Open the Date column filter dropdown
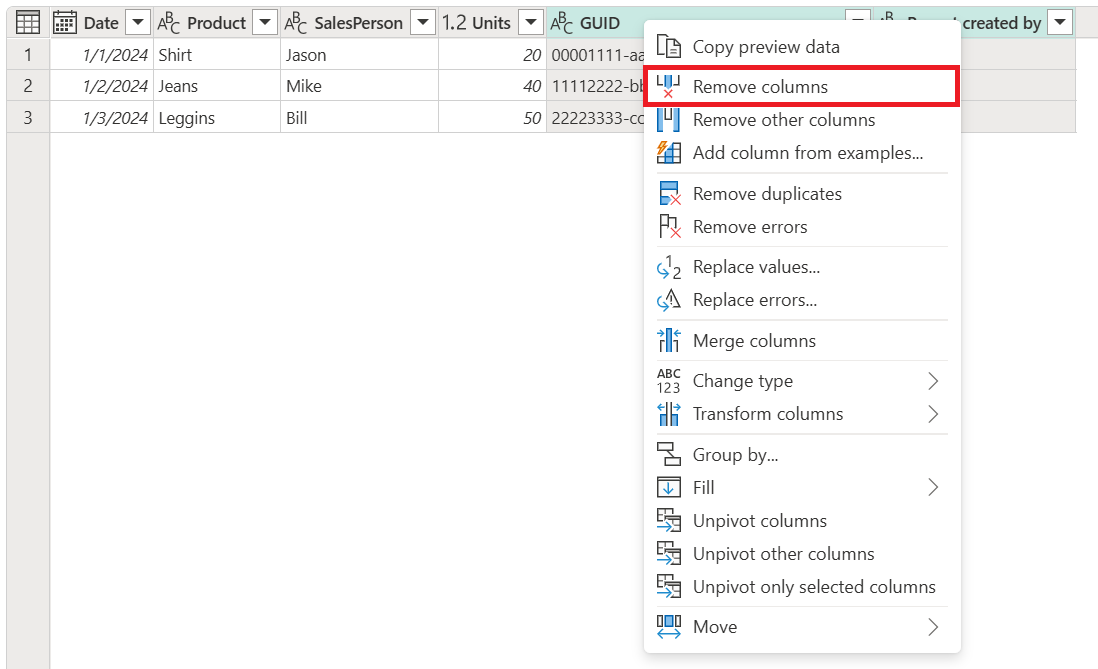 (137, 22)
